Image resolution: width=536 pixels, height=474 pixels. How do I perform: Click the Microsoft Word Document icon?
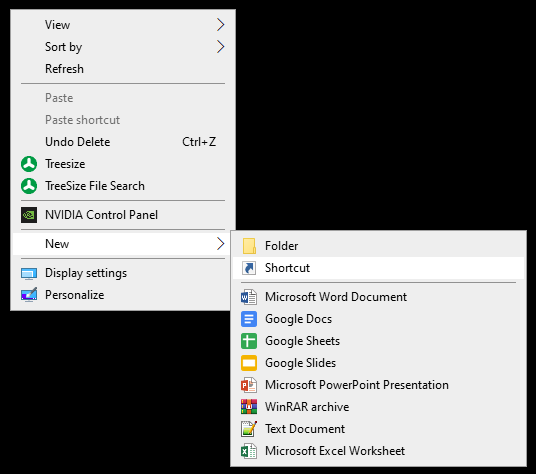click(x=249, y=297)
